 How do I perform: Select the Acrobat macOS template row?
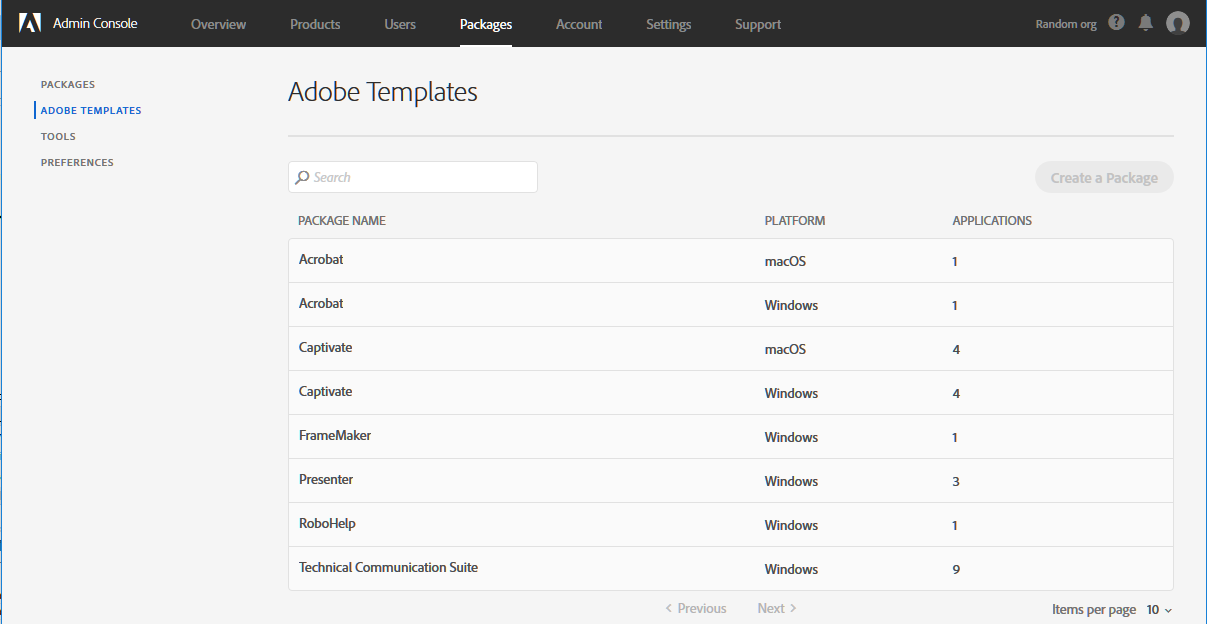click(x=730, y=261)
